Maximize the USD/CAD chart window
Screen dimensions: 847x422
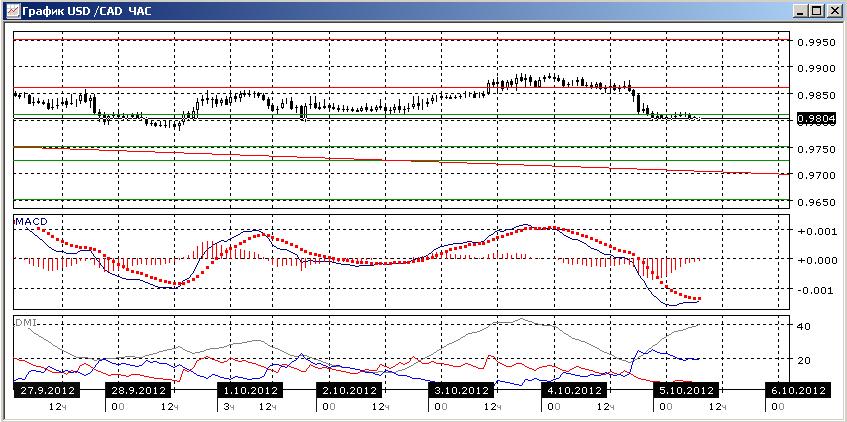pos(816,10)
